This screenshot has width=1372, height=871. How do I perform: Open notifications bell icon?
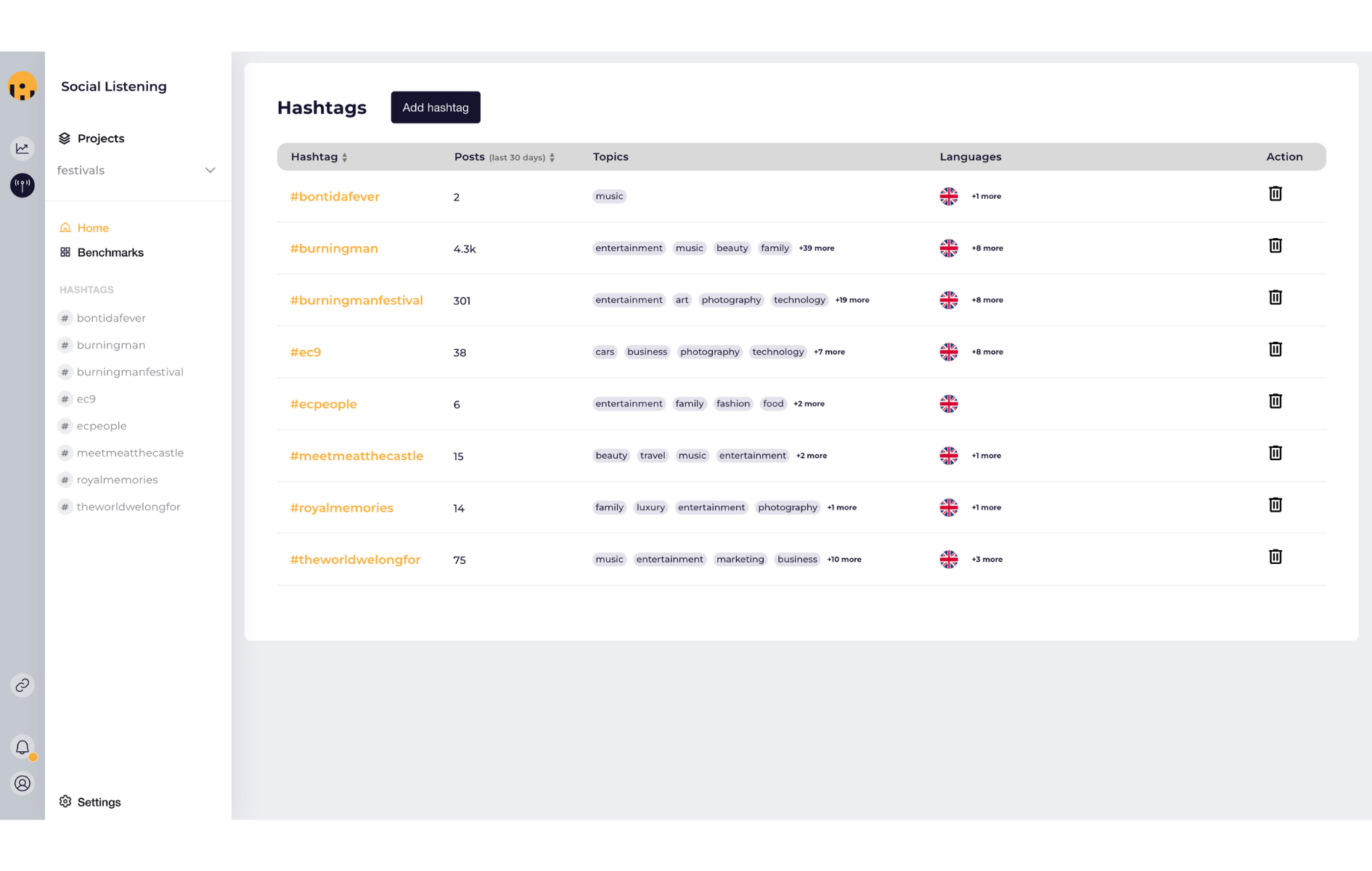(23, 747)
